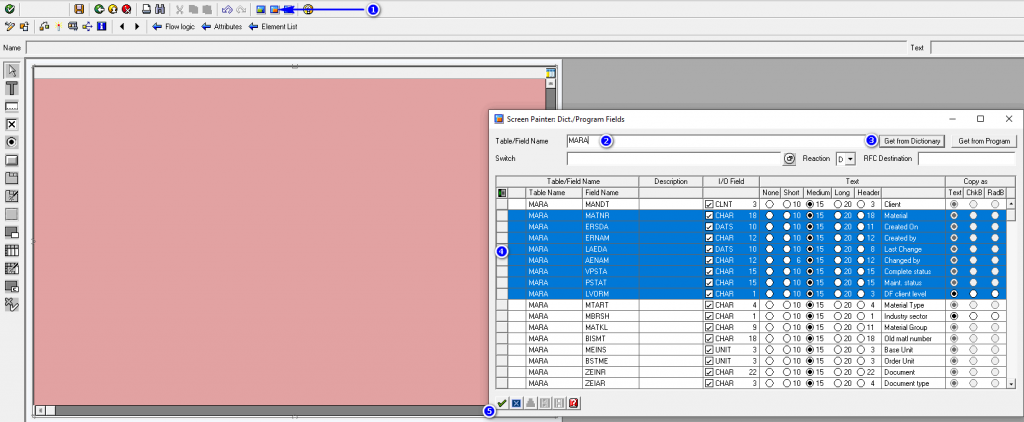
Task: Click the select-all icon in table corner
Action: coord(502,193)
